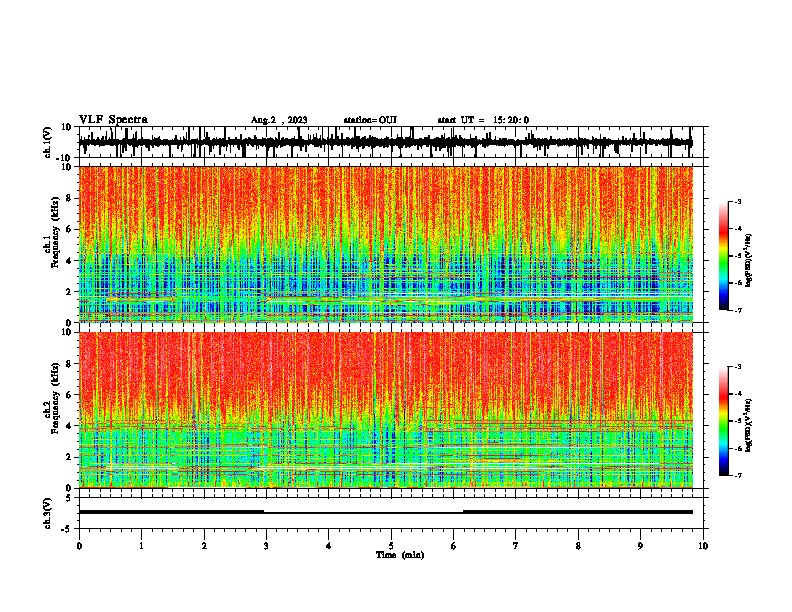
Task: Click the time axis tick label '5'
Action: point(391,546)
